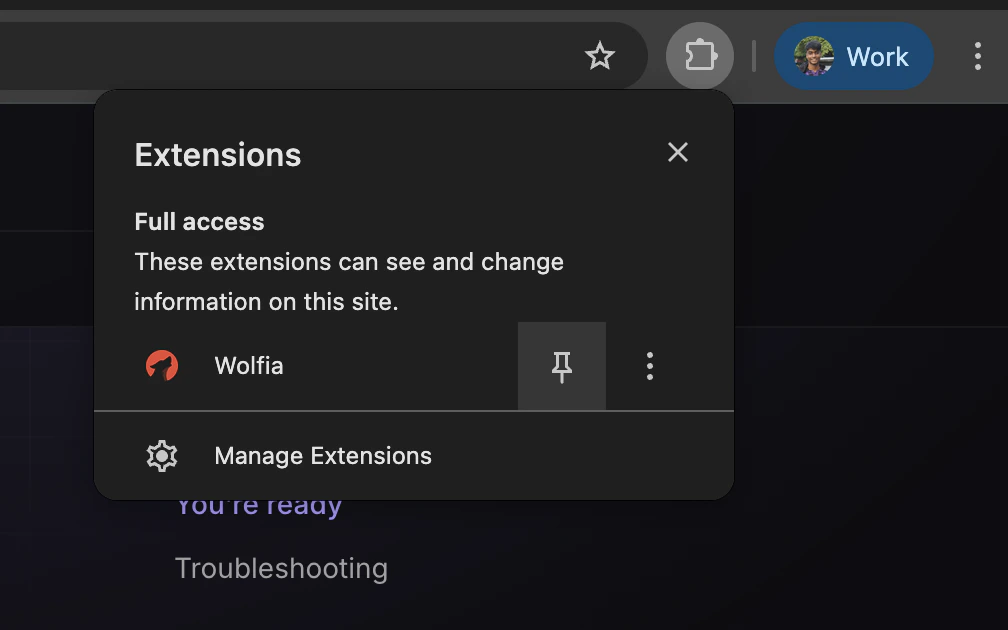Click the Manage Extensions gear icon

pos(161,456)
